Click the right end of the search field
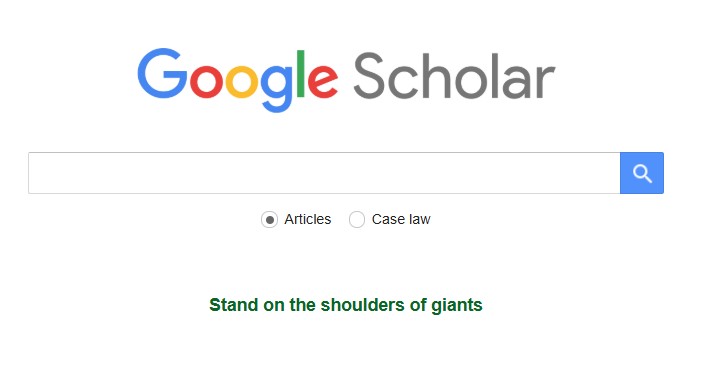The width and height of the screenshot is (705, 372). click(611, 173)
